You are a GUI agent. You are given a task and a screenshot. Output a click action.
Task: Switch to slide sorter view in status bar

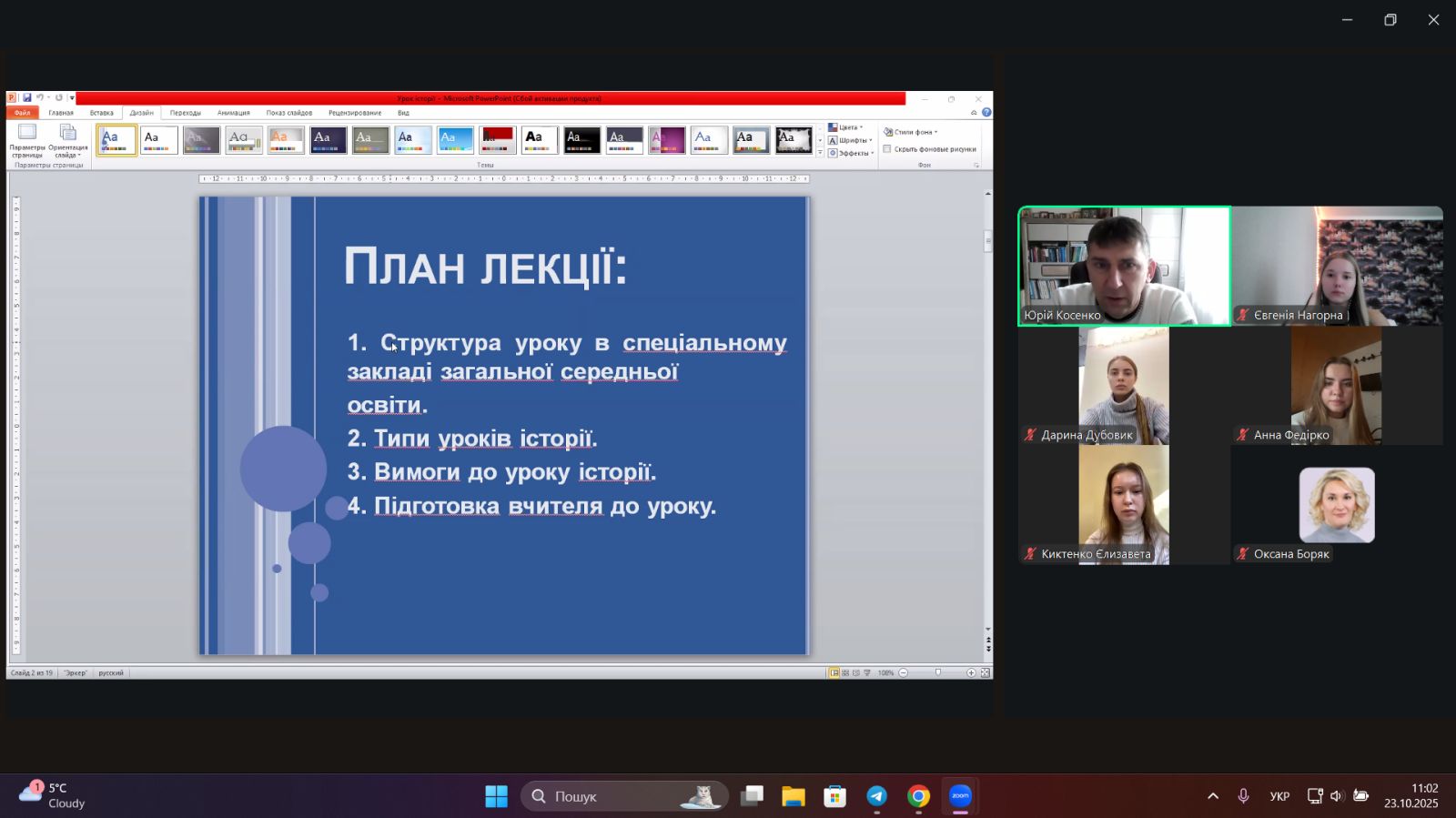(845, 673)
